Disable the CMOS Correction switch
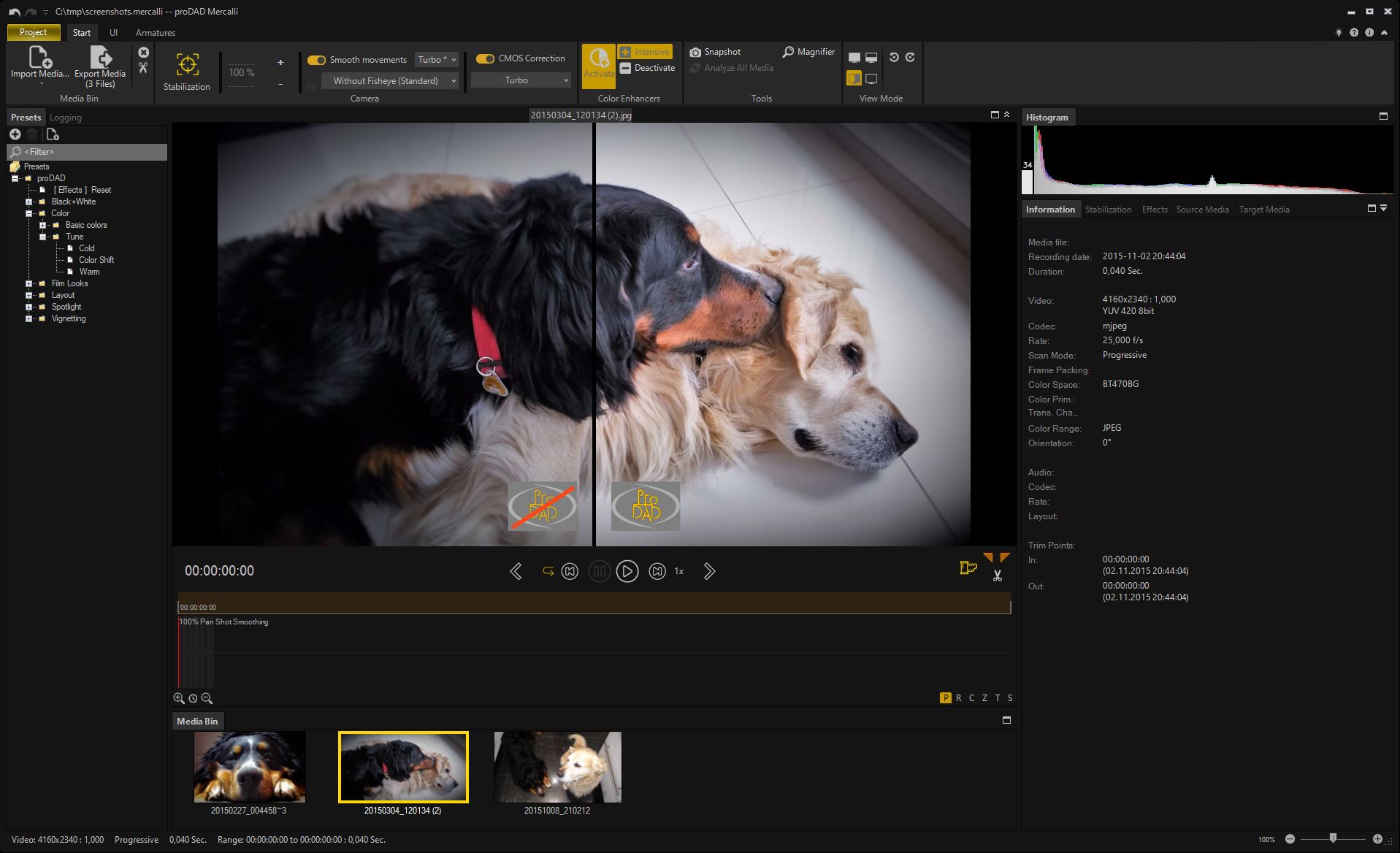 [485, 58]
